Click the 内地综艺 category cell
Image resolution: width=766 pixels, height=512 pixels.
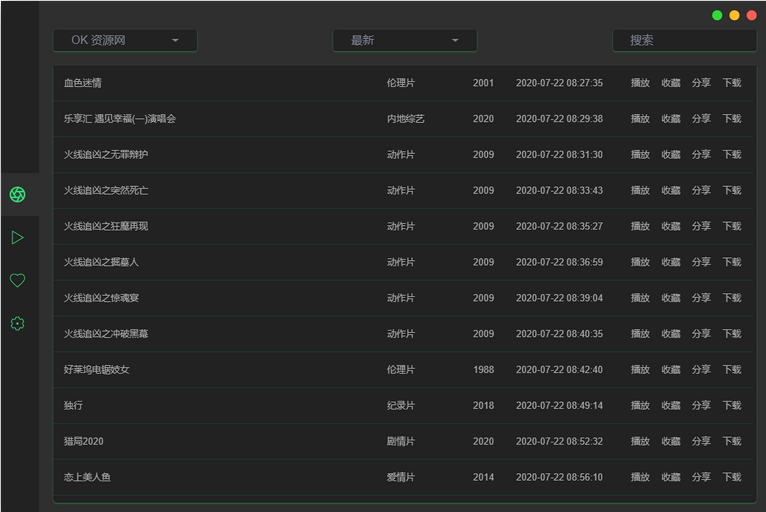pos(405,119)
